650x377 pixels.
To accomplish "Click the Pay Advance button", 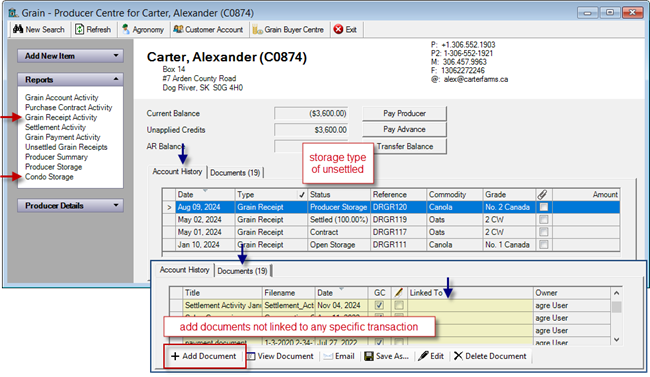I will coord(404,129).
